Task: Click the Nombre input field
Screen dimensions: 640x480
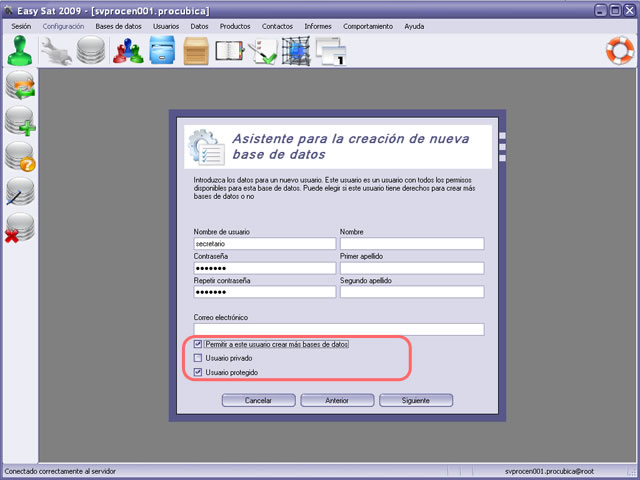Action: tap(412, 244)
